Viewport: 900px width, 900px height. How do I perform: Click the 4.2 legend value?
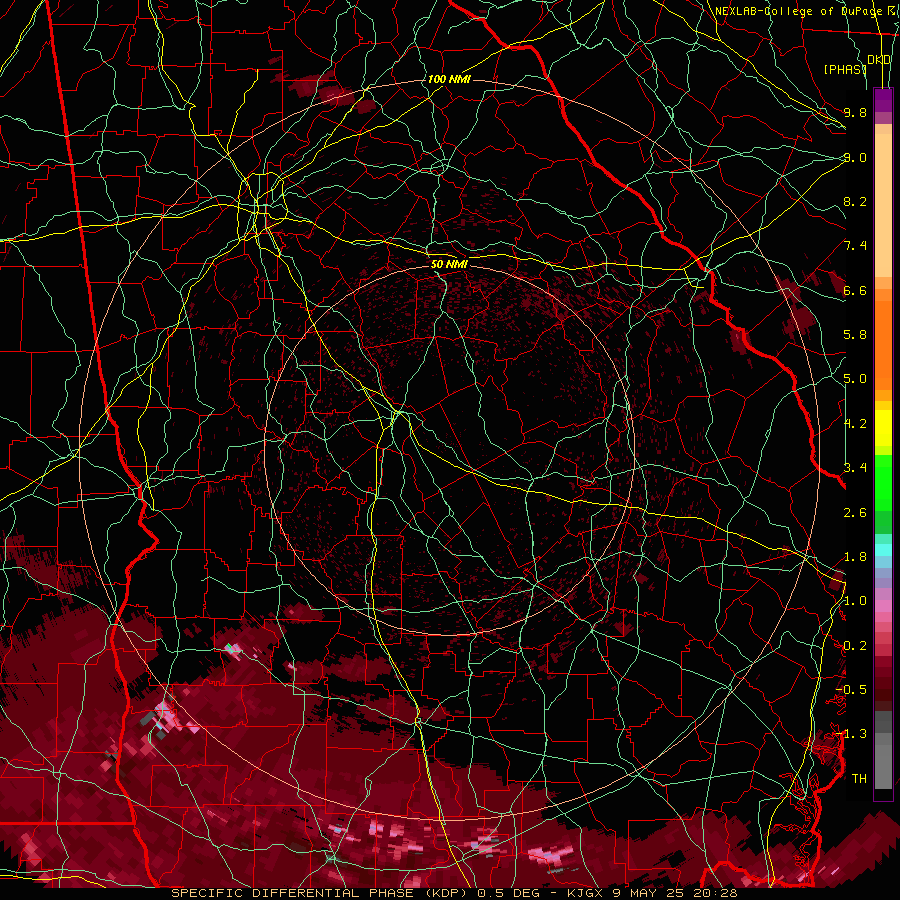855,424
